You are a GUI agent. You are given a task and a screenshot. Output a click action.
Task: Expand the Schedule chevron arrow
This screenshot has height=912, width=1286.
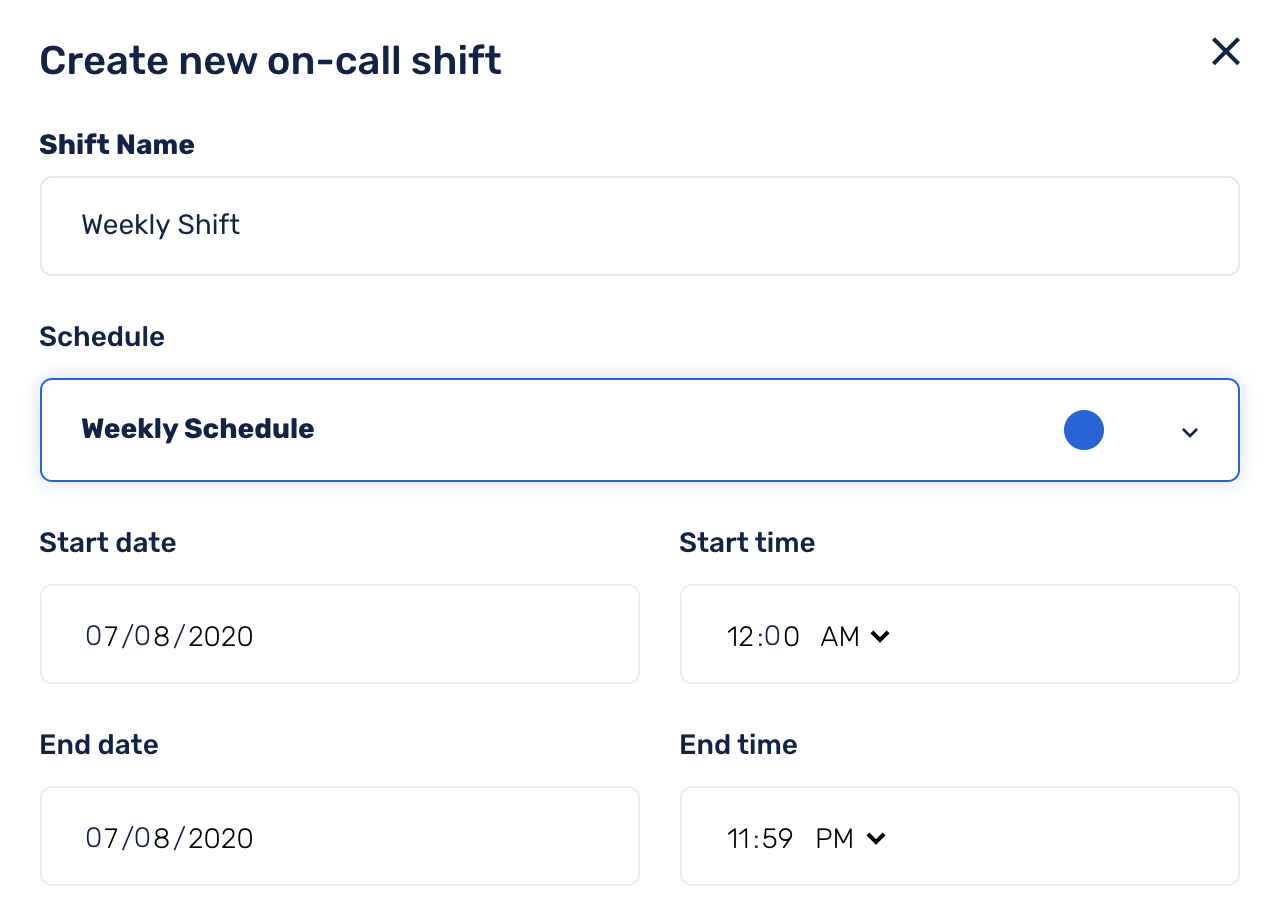(1189, 432)
